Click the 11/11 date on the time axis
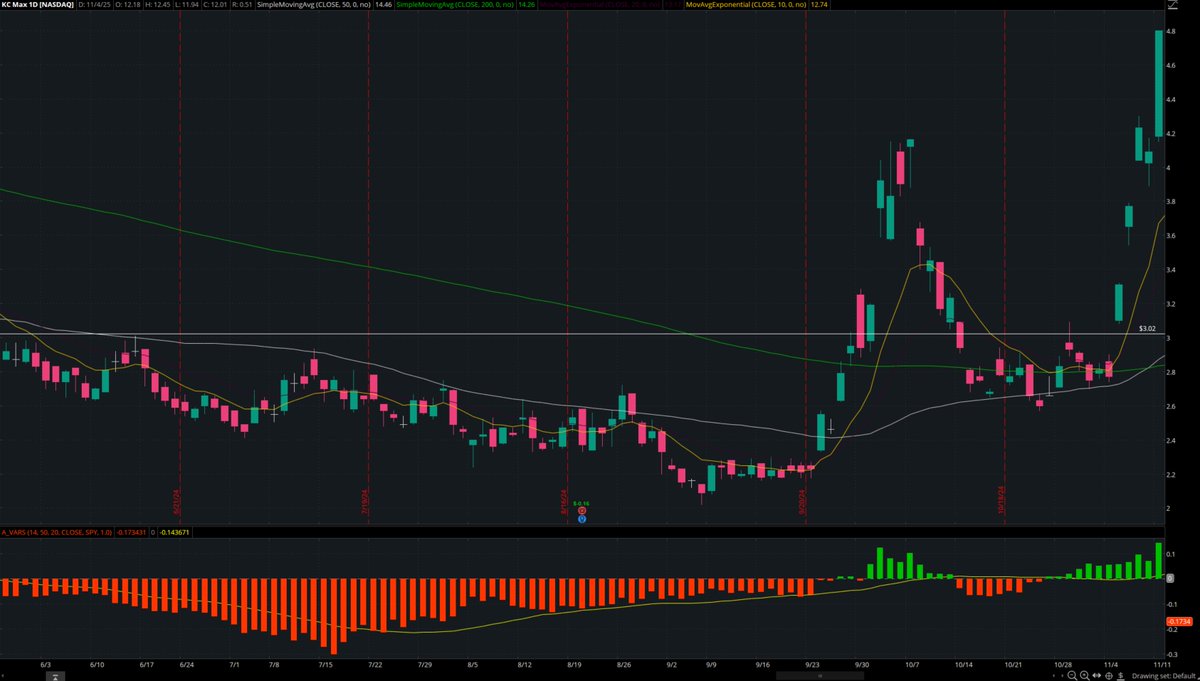 (x=1163, y=664)
